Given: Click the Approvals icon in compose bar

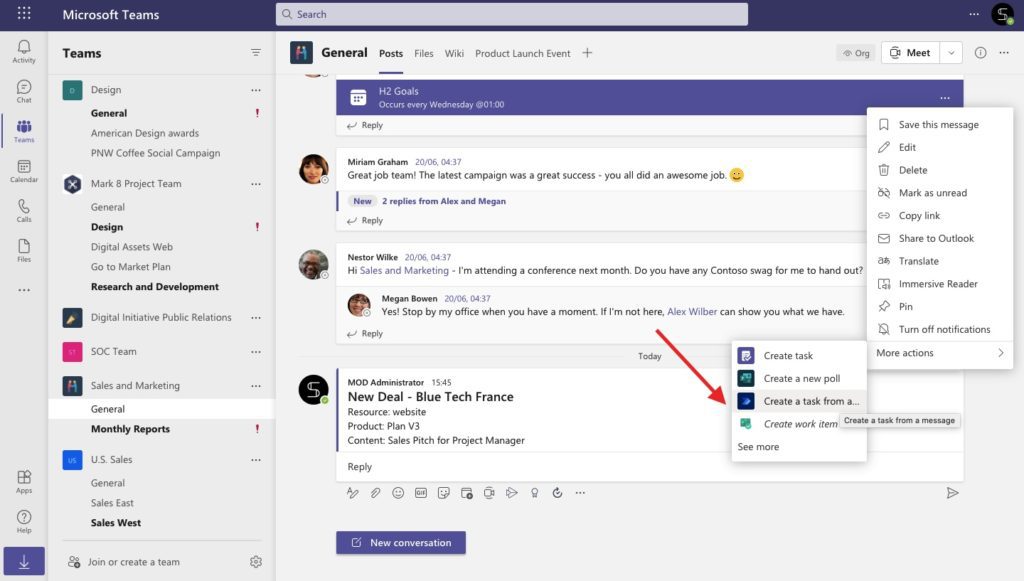Looking at the screenshot, I should [557, 493].
